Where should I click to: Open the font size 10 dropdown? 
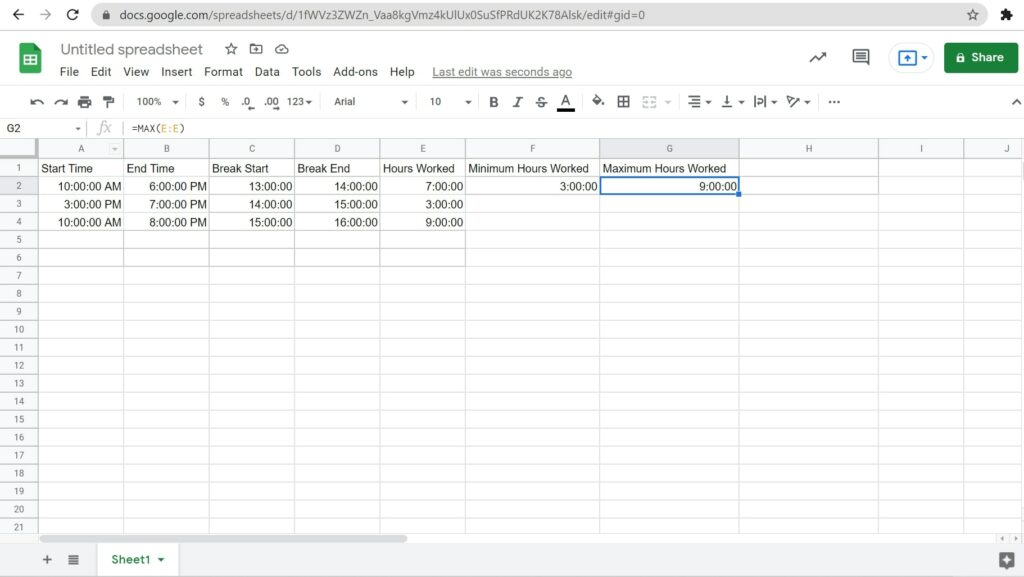coord(450,102)
